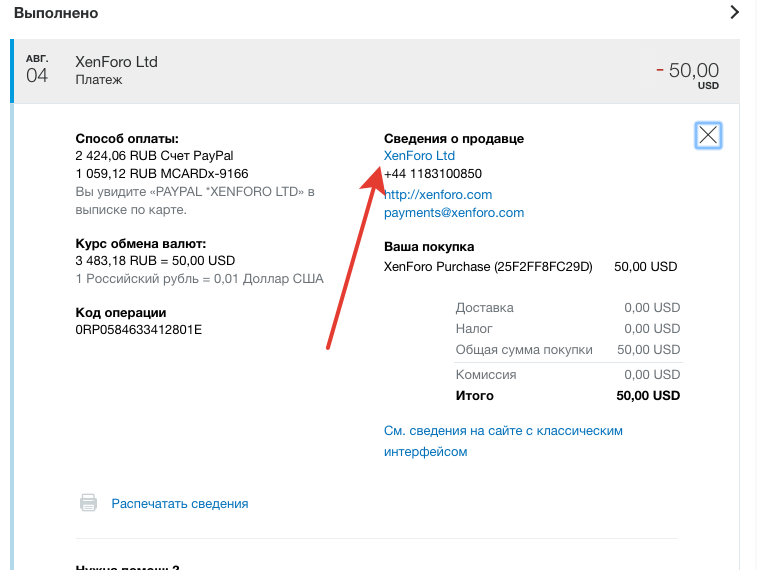Screen dimensions: 757x570
Task: Click the Итого total amount
Action: (648, 396)
